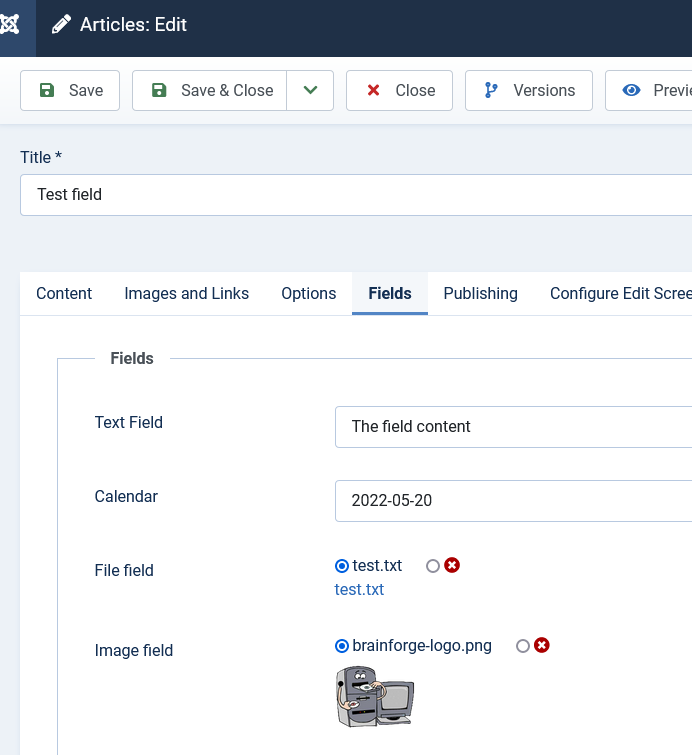Open the Images and Links tab

(186, 293)
